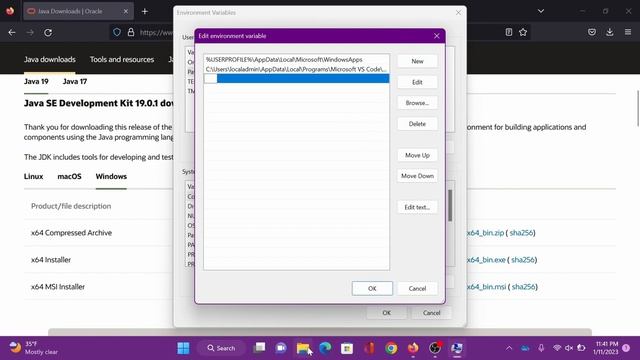Open Google Chrome from the taskbar

pos(391,348)
